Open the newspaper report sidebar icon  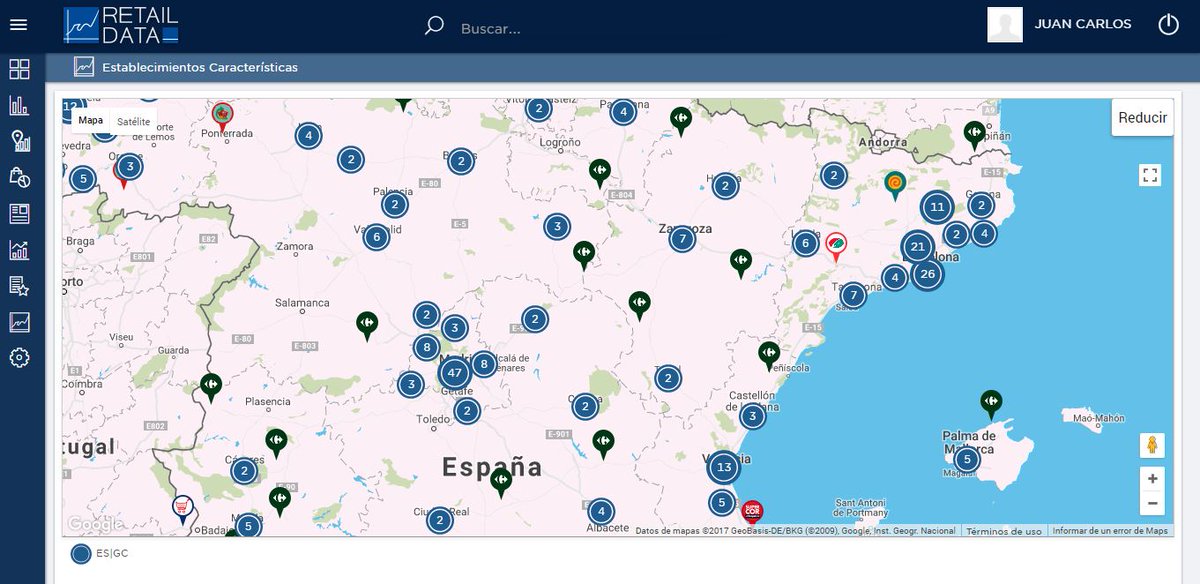click(x=19, y=213)
